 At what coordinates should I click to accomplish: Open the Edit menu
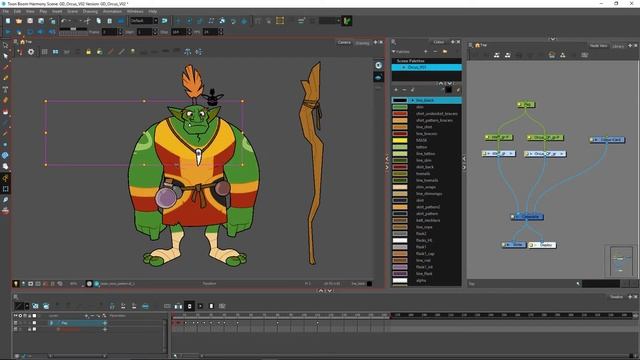click(17, 11)
